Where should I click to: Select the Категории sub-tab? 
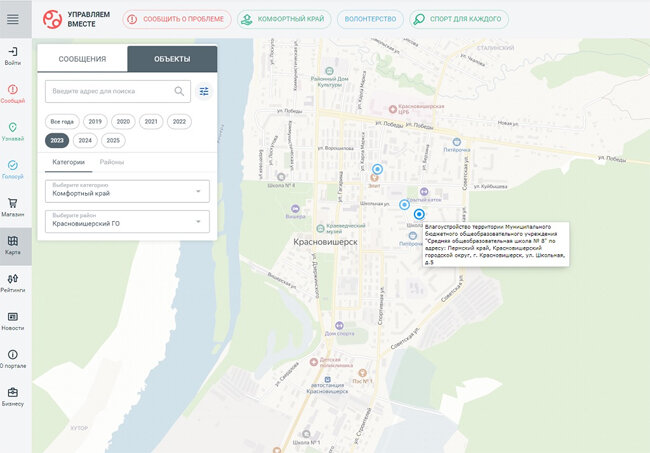(x=68, y=162)
